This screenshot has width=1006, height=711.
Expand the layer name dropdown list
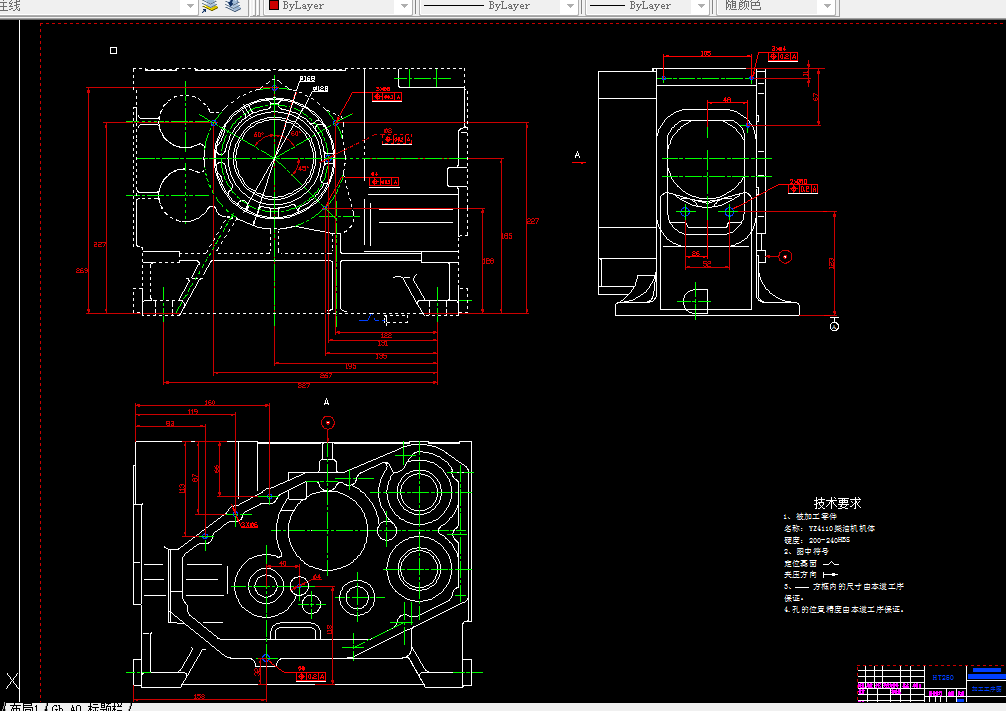point(189,6)
